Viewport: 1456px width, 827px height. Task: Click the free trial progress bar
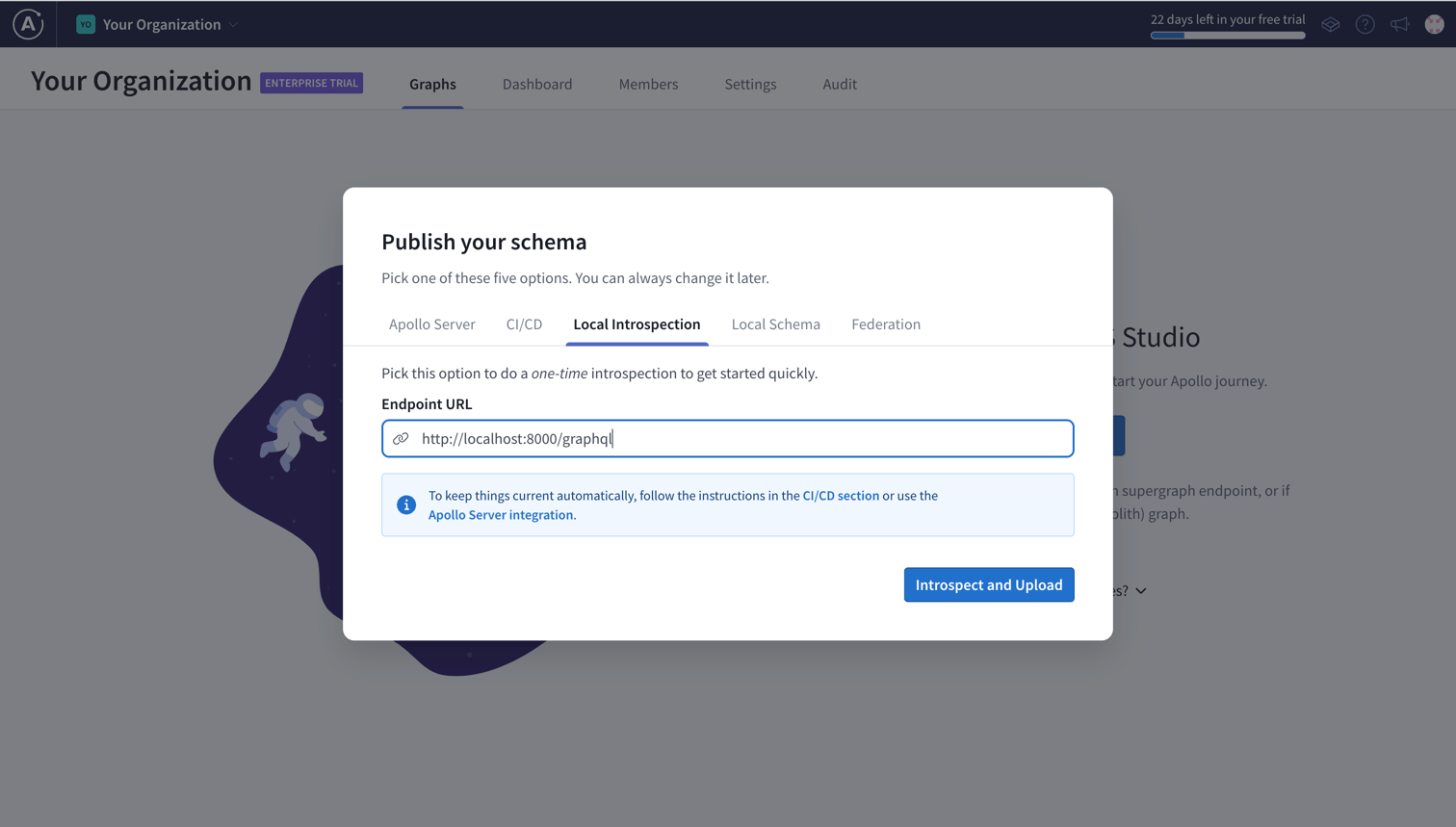pos(1227,36)
